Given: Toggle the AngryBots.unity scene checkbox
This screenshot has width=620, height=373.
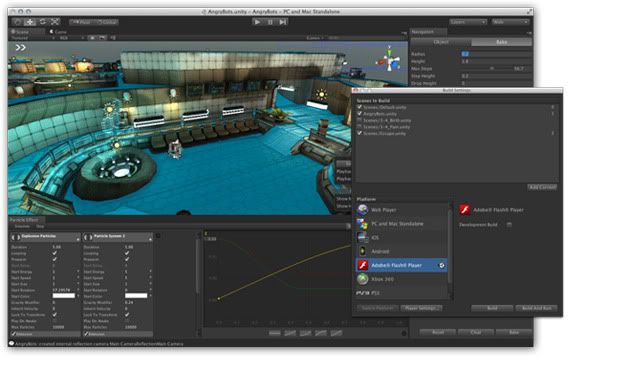Looking at the screenshot, I should (x=359, y=114).
